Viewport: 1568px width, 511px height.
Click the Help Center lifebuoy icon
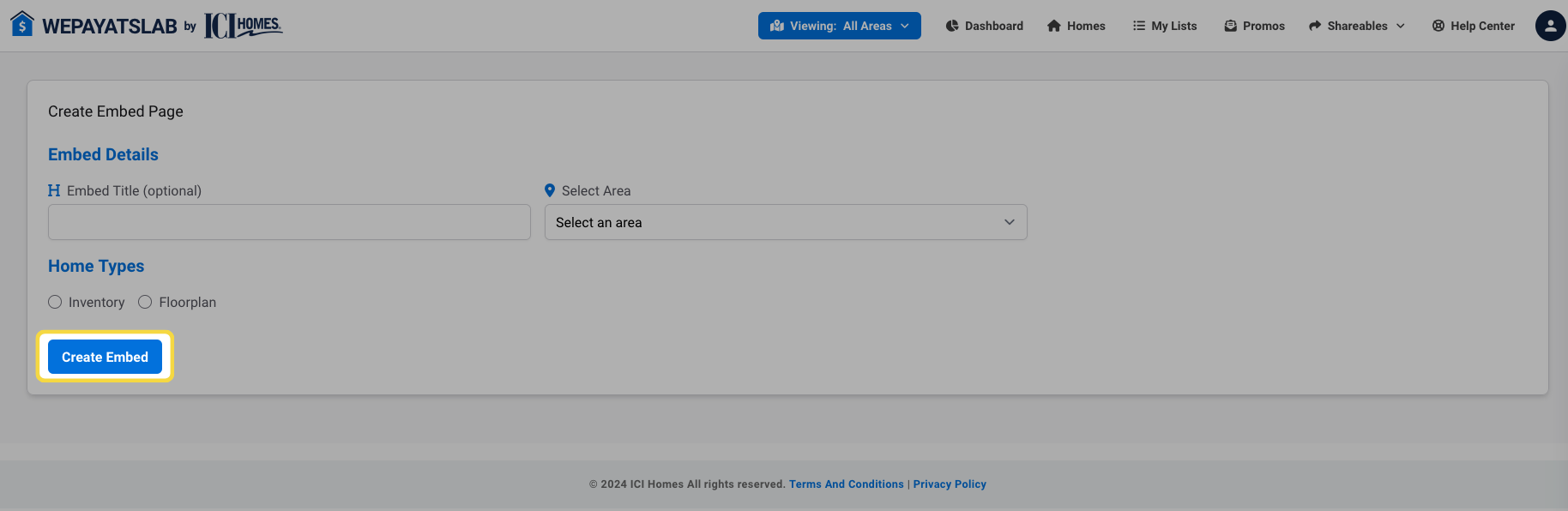pos(1438,26)
